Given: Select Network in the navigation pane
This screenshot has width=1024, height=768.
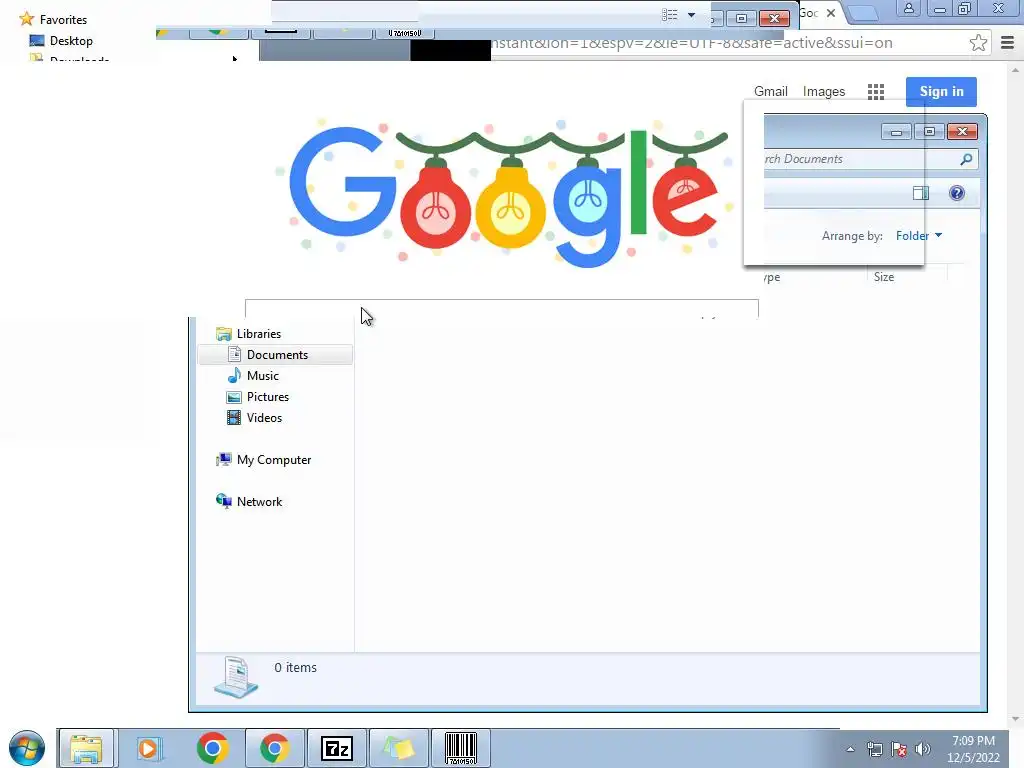Looking at the screenshot, I should tap(259, 502).
